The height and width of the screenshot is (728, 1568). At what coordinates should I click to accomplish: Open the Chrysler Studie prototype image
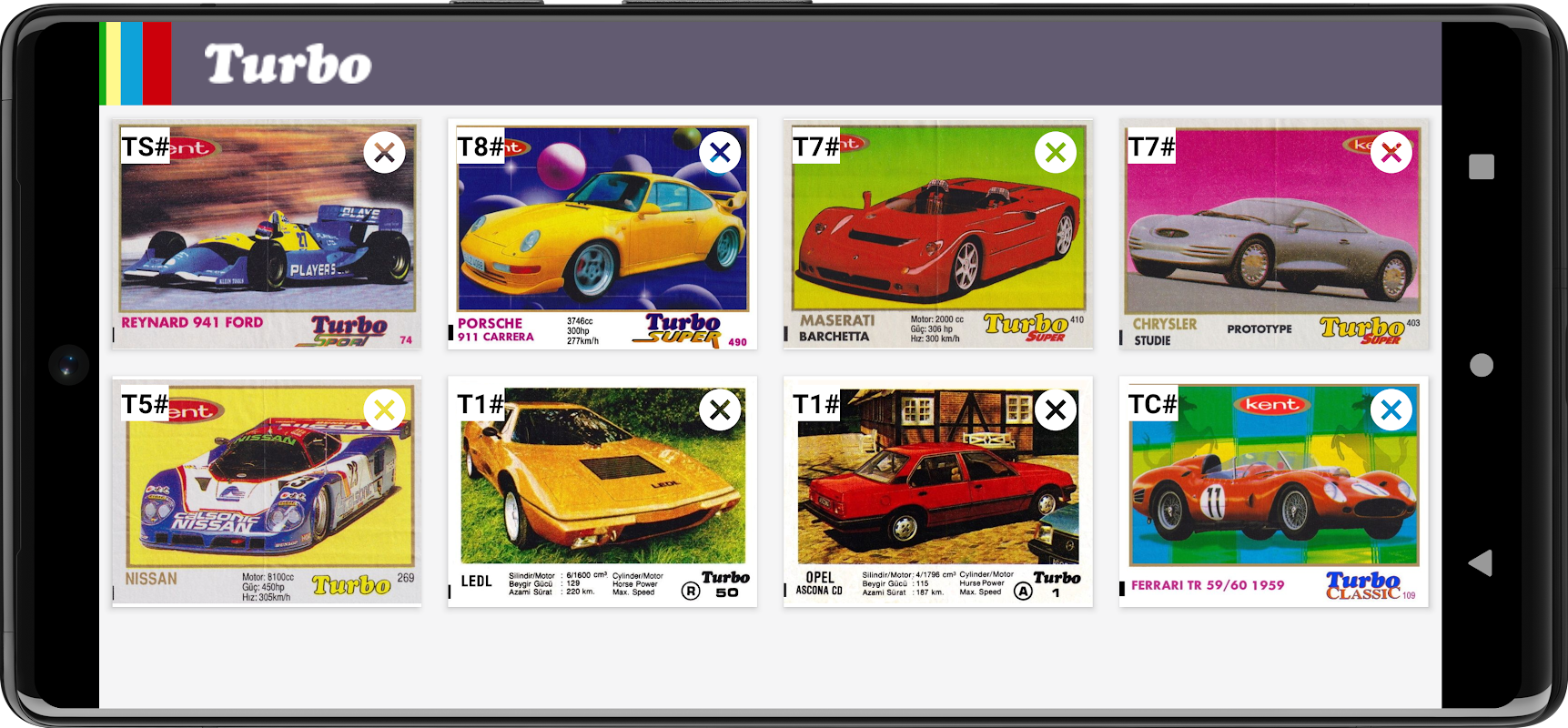point(1274,235)
